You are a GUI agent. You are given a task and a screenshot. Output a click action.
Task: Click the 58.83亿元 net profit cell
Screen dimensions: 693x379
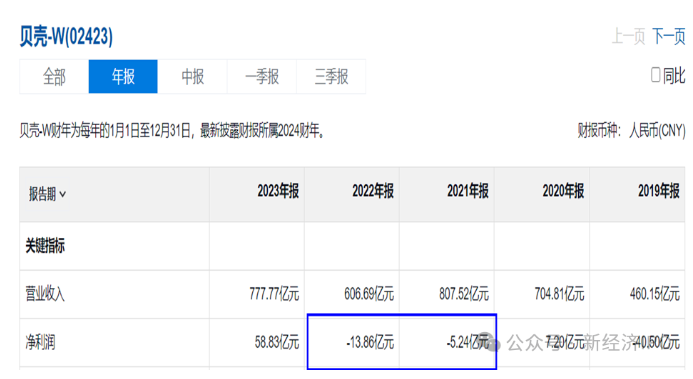[x=277, y=342]
